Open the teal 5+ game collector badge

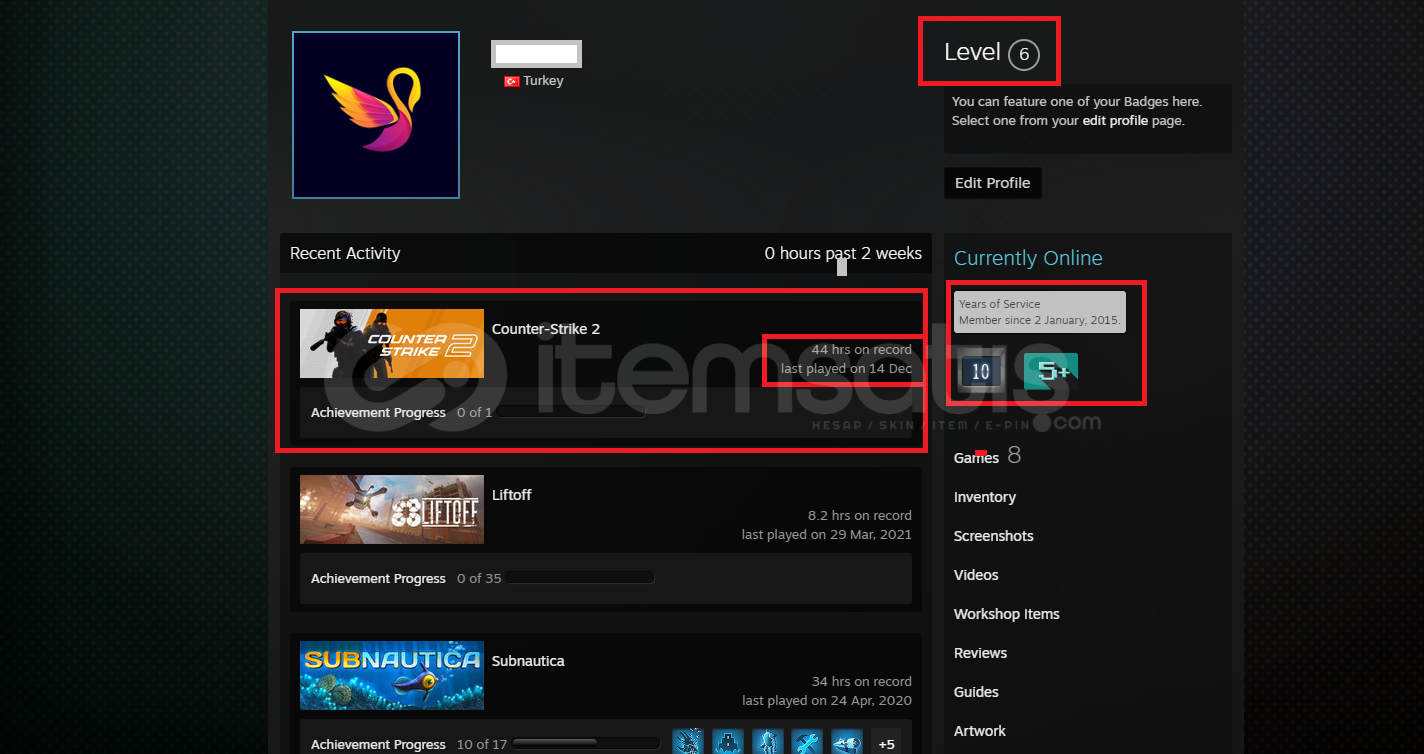pos(1050,371)
